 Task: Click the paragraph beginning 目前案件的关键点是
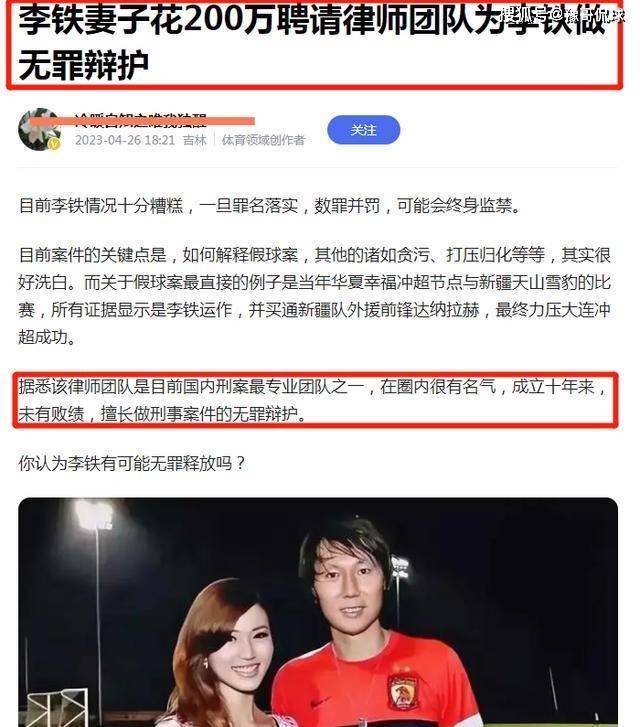314,296
